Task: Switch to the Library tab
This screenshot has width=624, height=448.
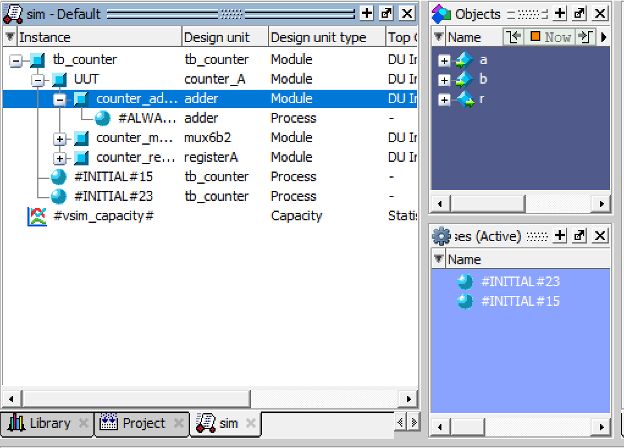Action: tap(40, 423)
